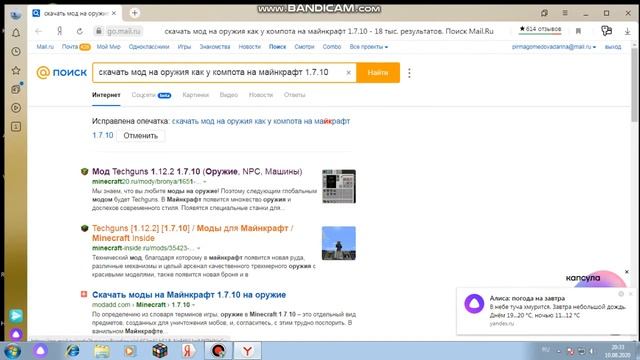
Task: Open notifications bell in browser sidebar
Action: pyautogui.click(x=16, y=33)
